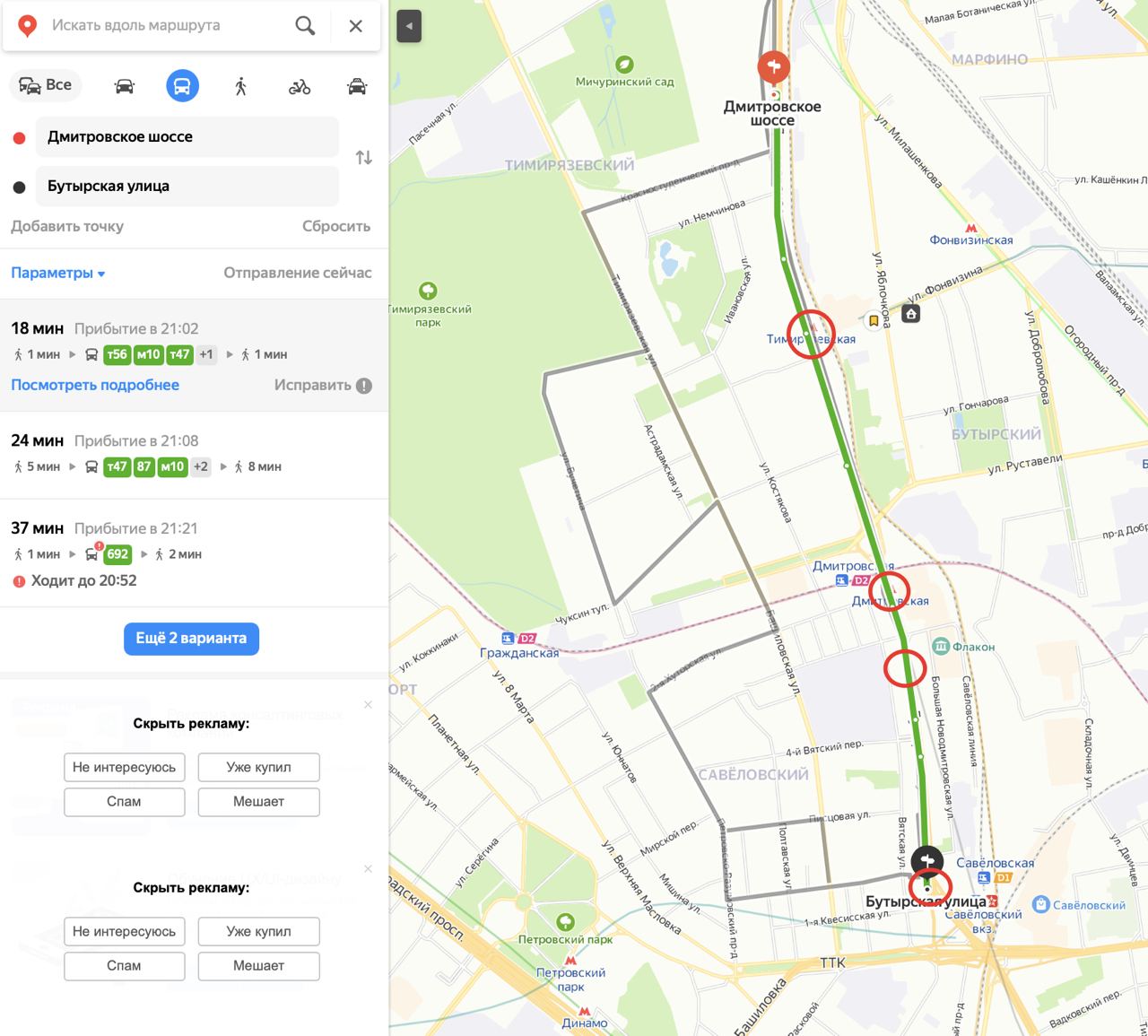Click Мичуринский сад park icon
The width and height of the screenshot is (1148, 1036).
[x=624, y=64]
